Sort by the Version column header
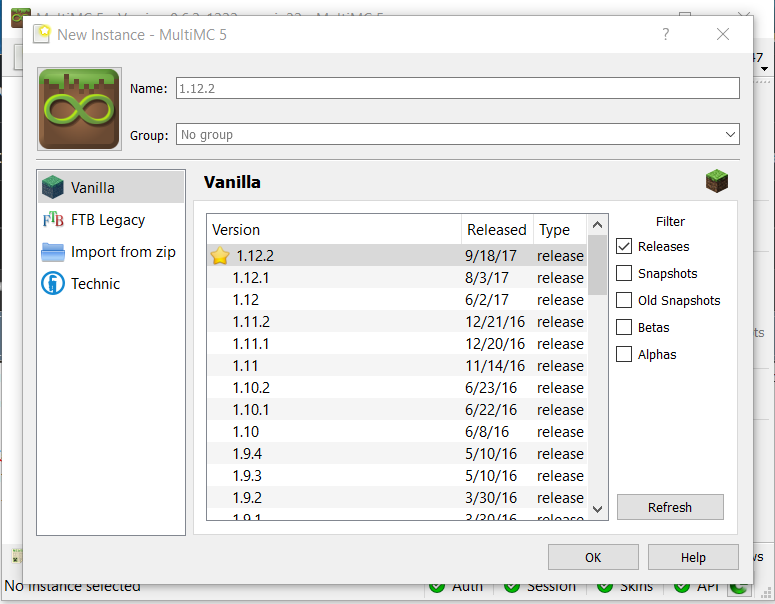 pyautogui.click(x=334, y=229)
